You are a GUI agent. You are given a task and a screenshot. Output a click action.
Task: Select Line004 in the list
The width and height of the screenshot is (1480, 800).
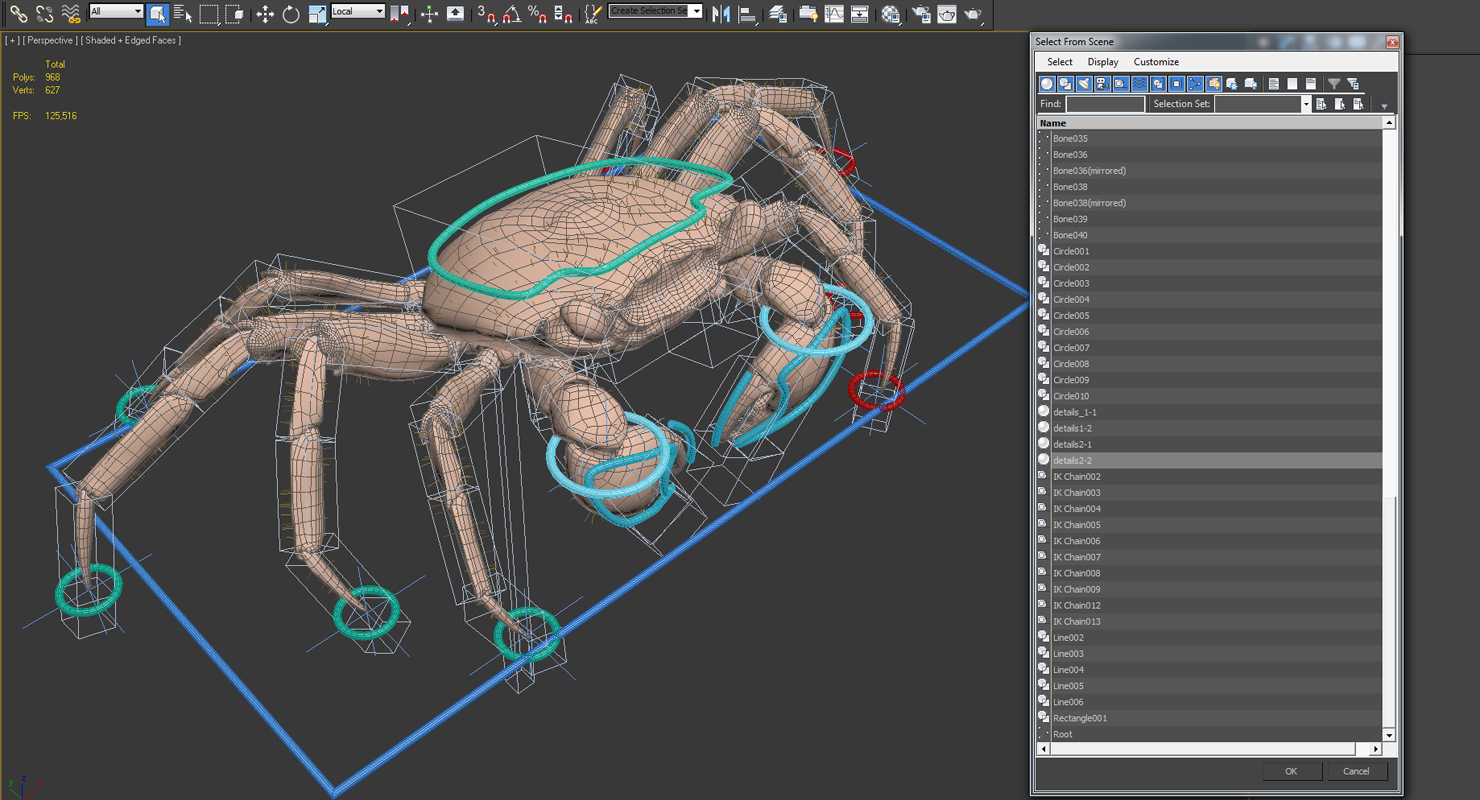point(1209,670)
